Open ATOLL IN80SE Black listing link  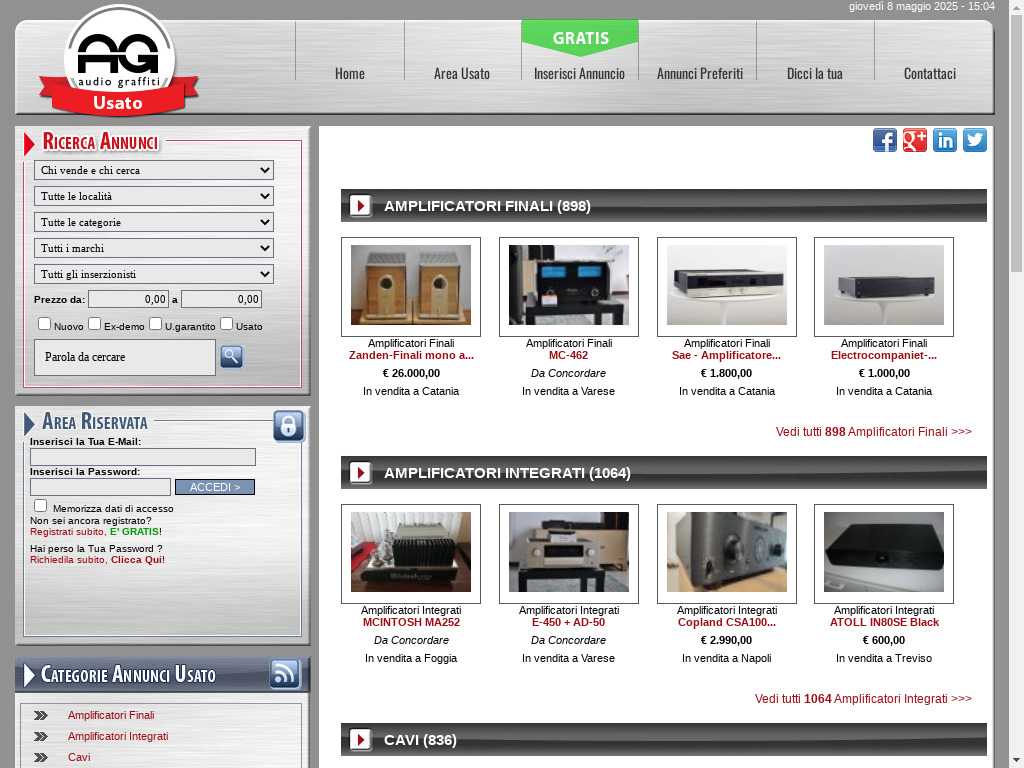click(884, 622)
